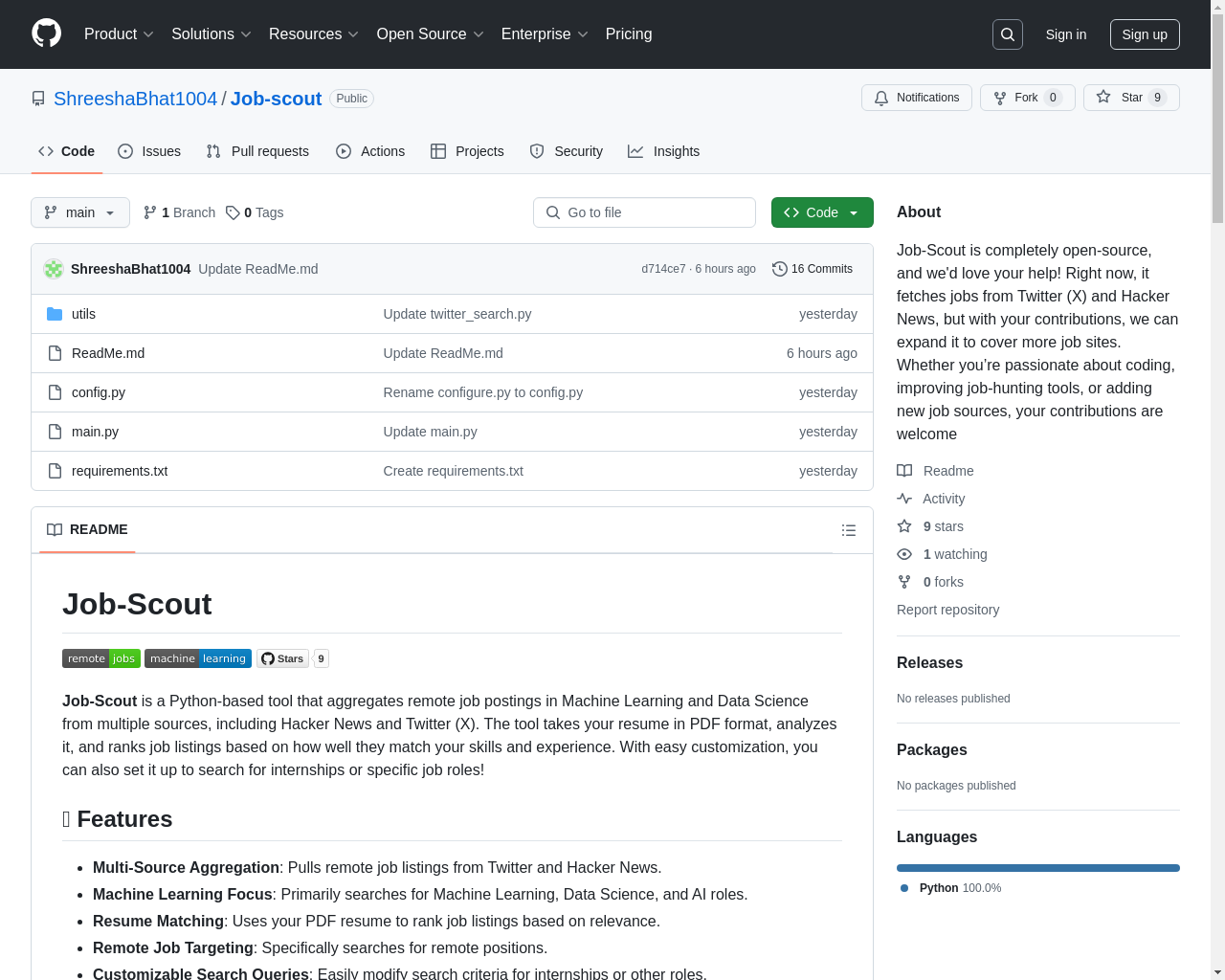Click the repository icon beside ShreeshaBhat1004
The height and width of the screenshot is (980, 1225).
[x=38, y=99]
